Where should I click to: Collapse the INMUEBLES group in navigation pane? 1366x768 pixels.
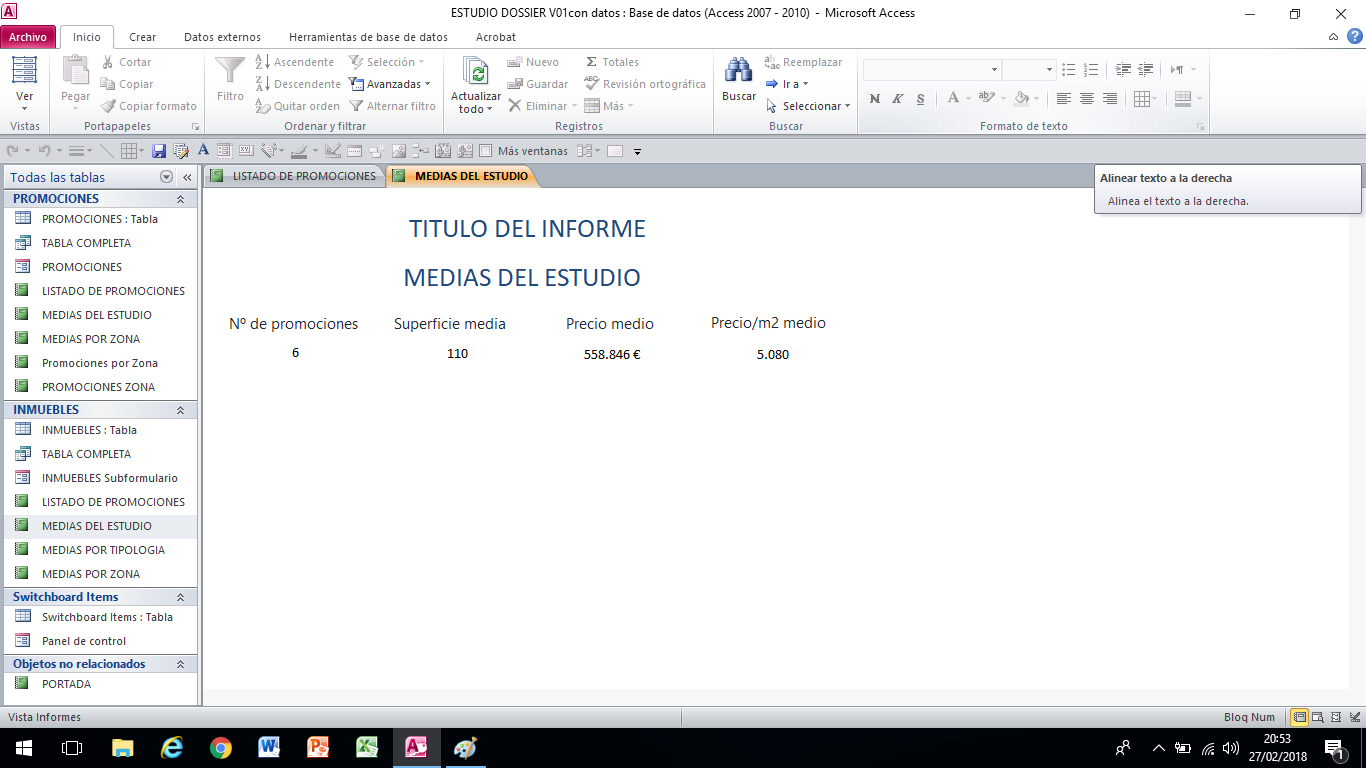(181, 410)
